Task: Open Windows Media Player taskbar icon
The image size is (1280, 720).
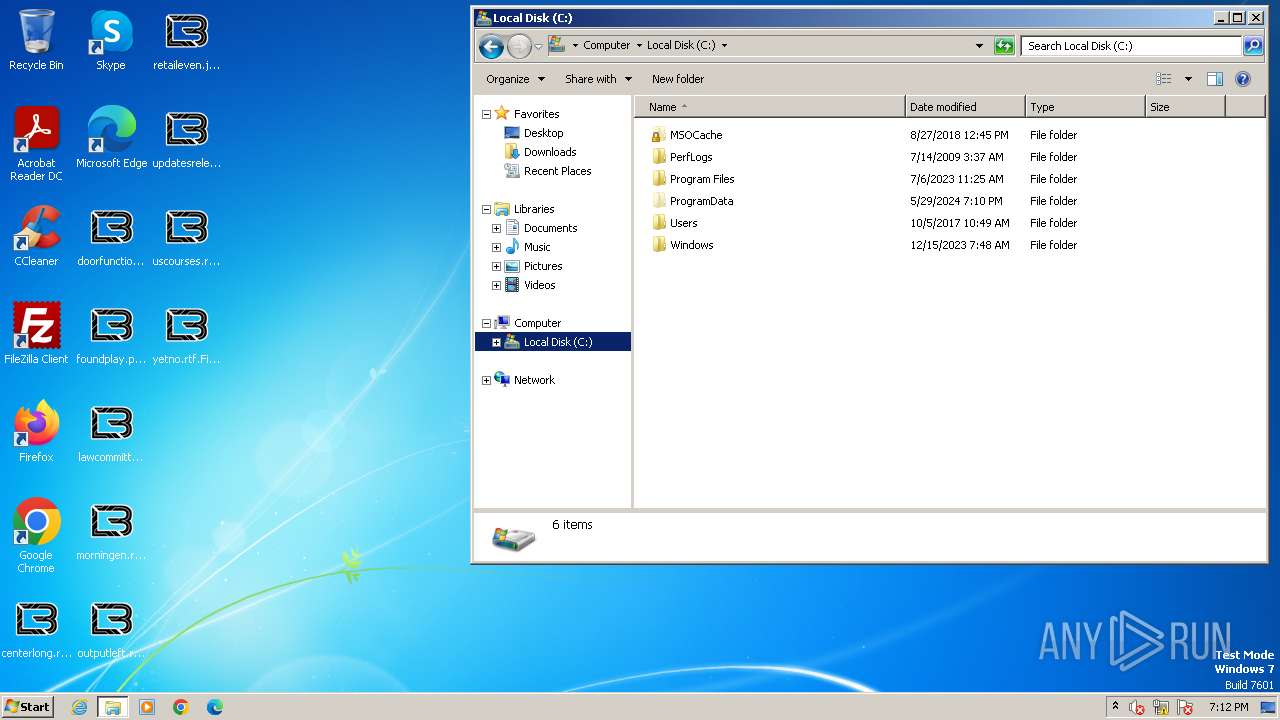Action: pos(147,707)
